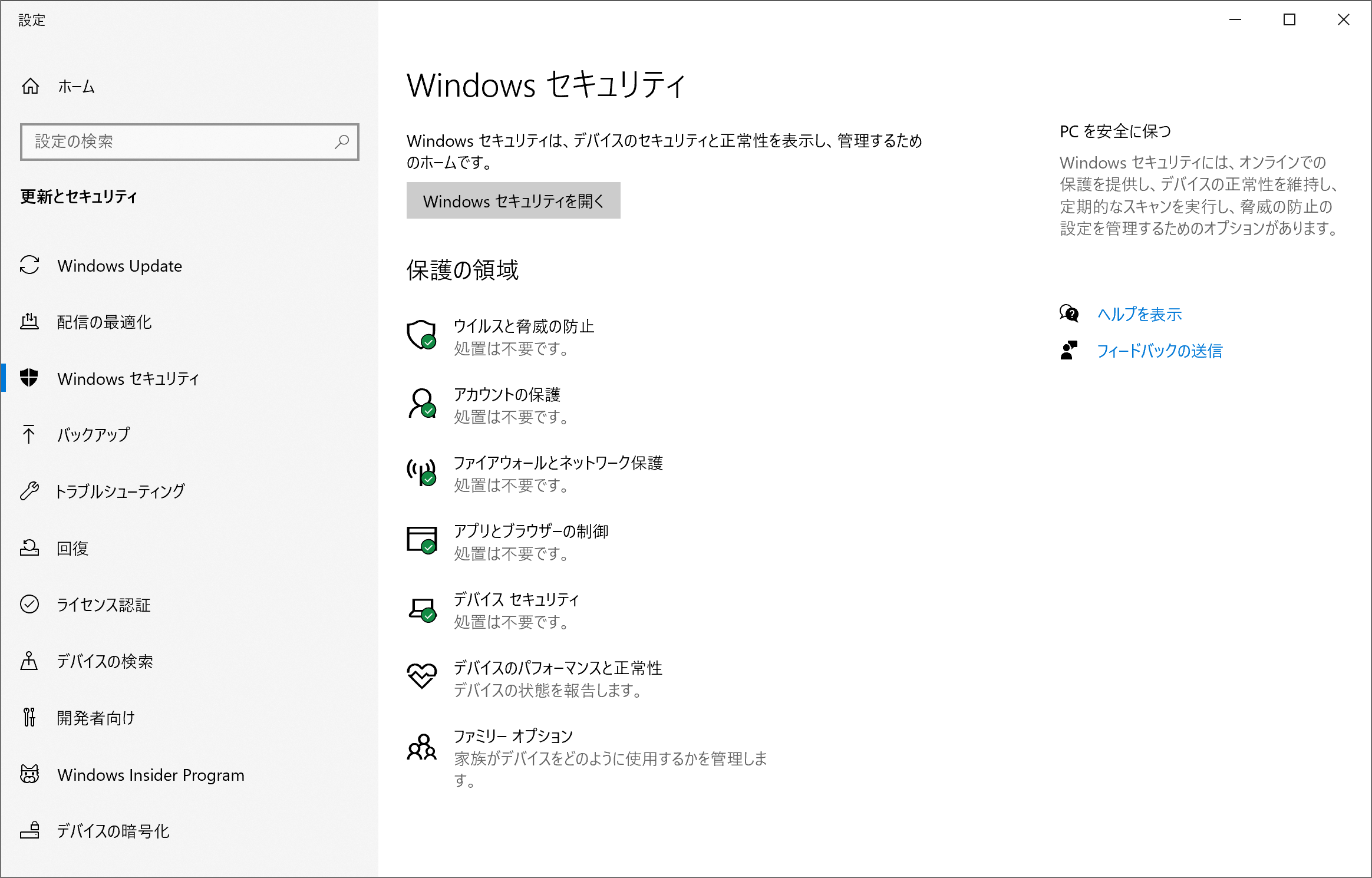
Task: Open the ライセンス認証 checkmark icon
Action: point(30,604)
